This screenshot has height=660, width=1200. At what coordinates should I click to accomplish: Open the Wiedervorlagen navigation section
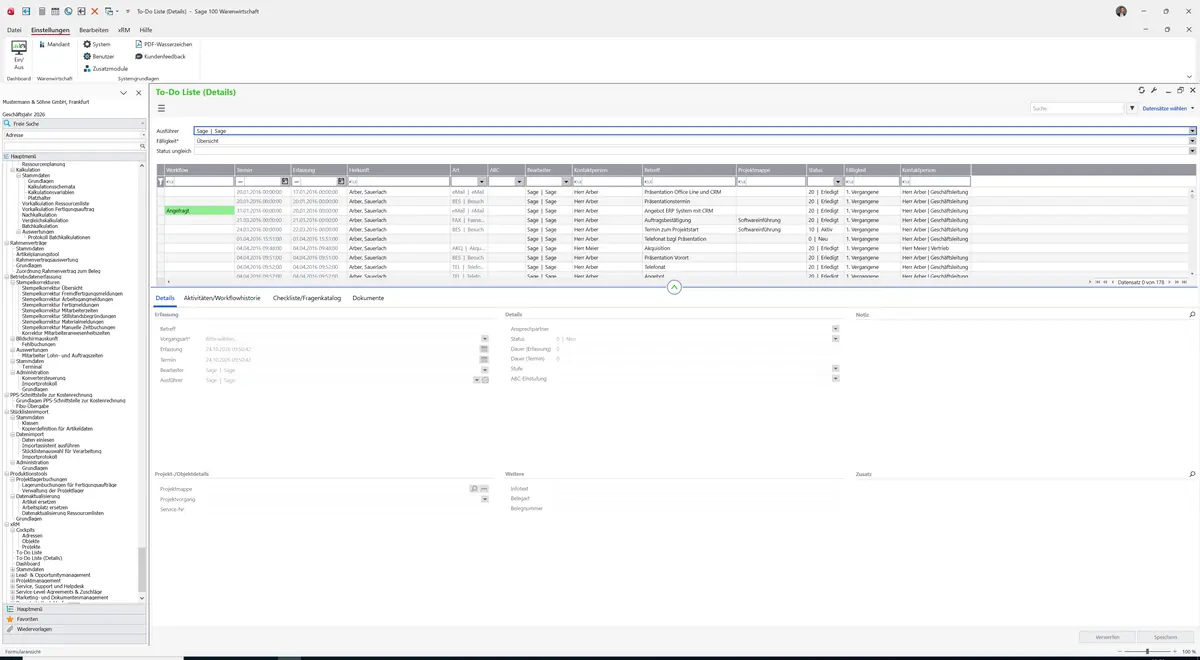73,629
